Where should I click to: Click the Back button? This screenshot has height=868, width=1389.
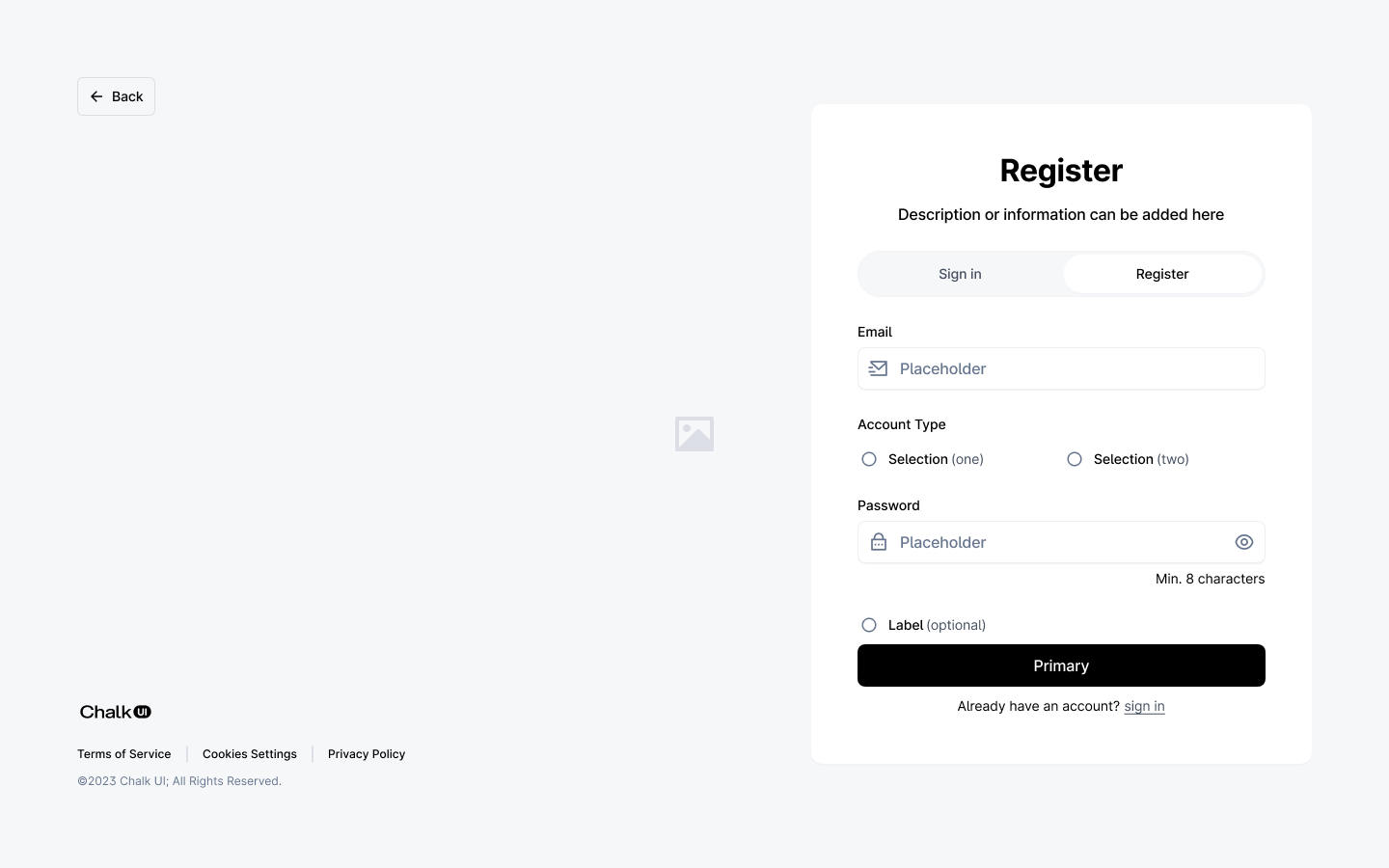[116, 96]
